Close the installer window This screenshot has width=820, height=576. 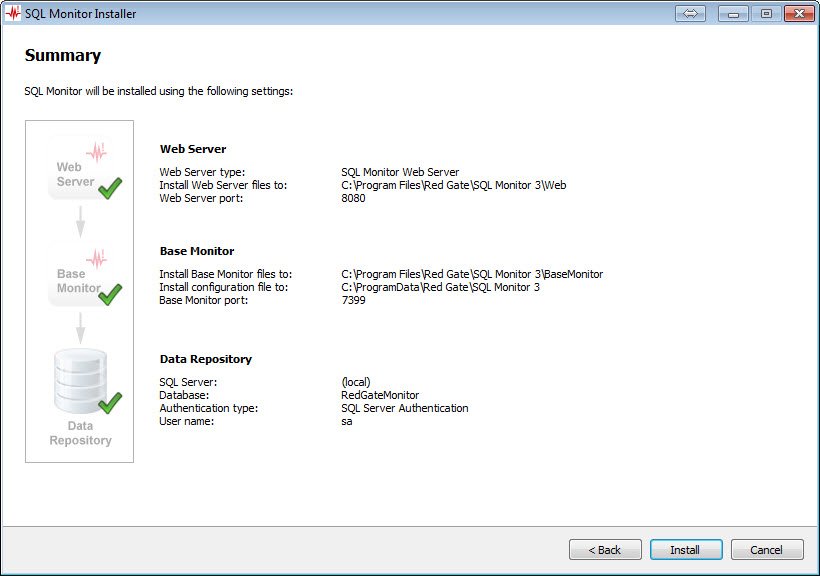click(799, 14)
